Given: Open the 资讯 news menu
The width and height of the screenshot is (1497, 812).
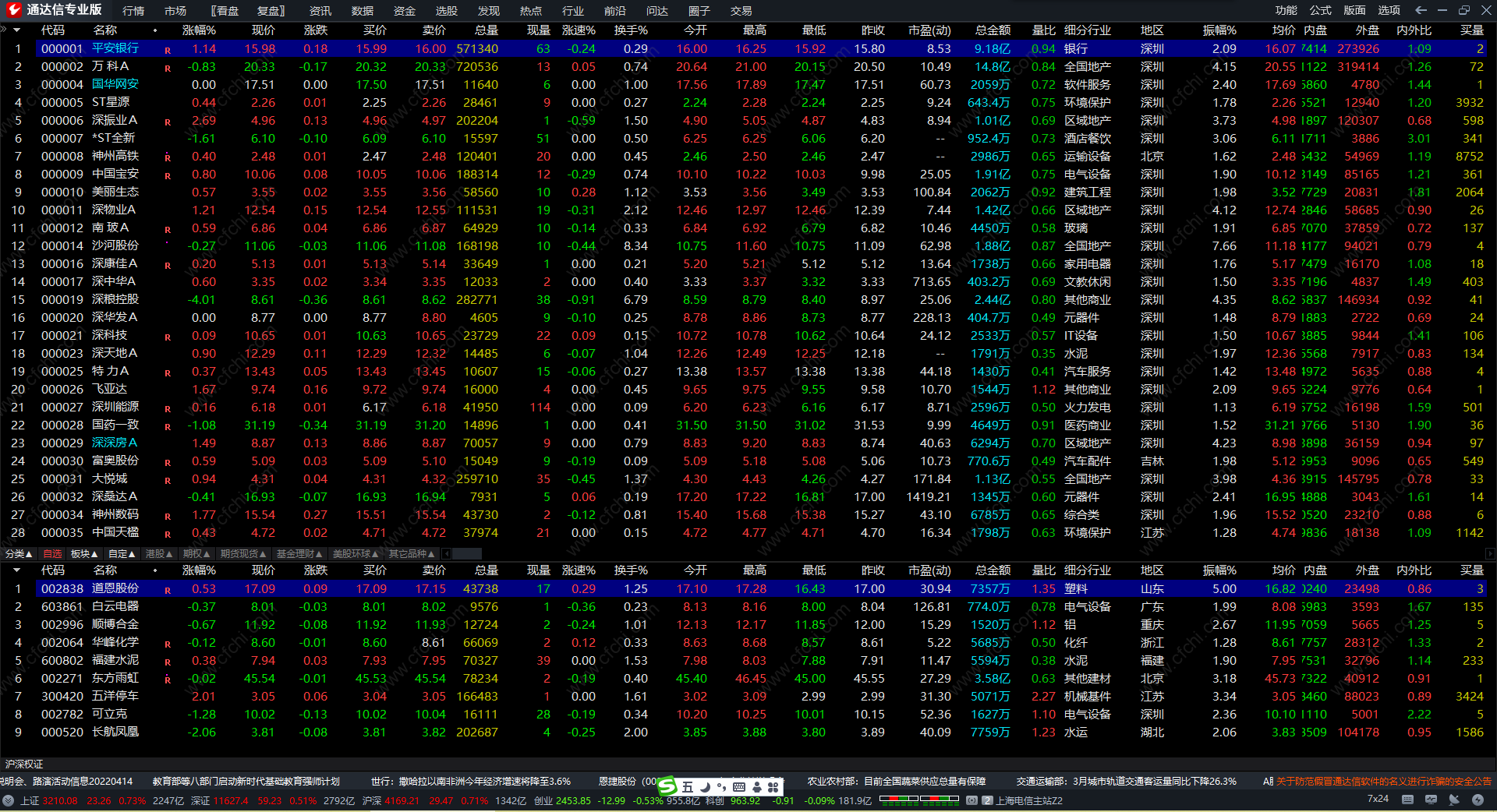Looking at the screenshot, I should [x=320, y=11].
